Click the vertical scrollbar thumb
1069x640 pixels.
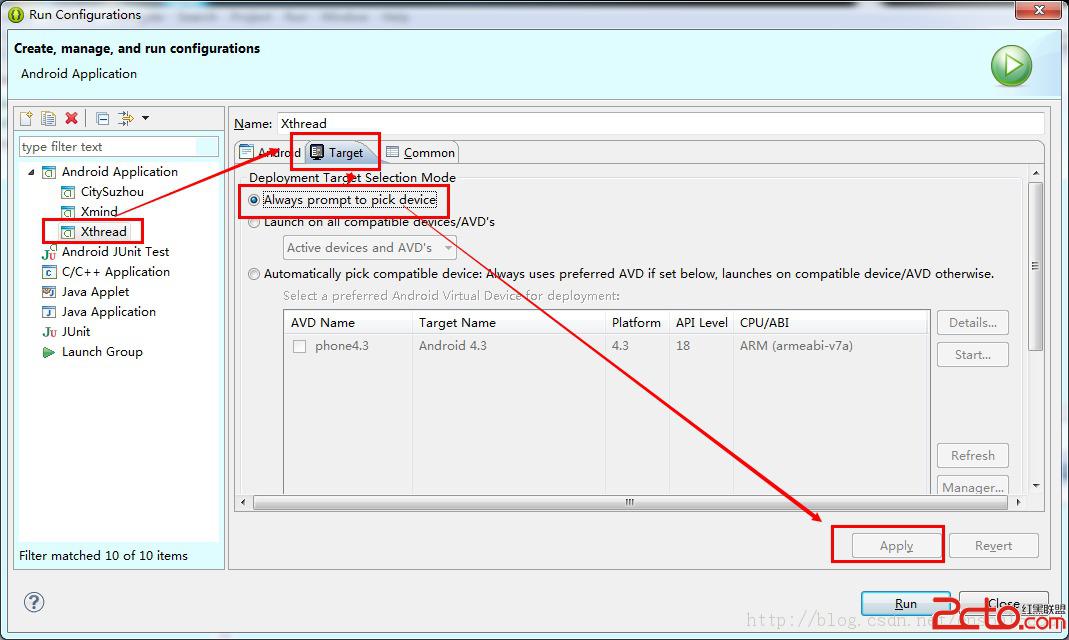[1036, 266]
